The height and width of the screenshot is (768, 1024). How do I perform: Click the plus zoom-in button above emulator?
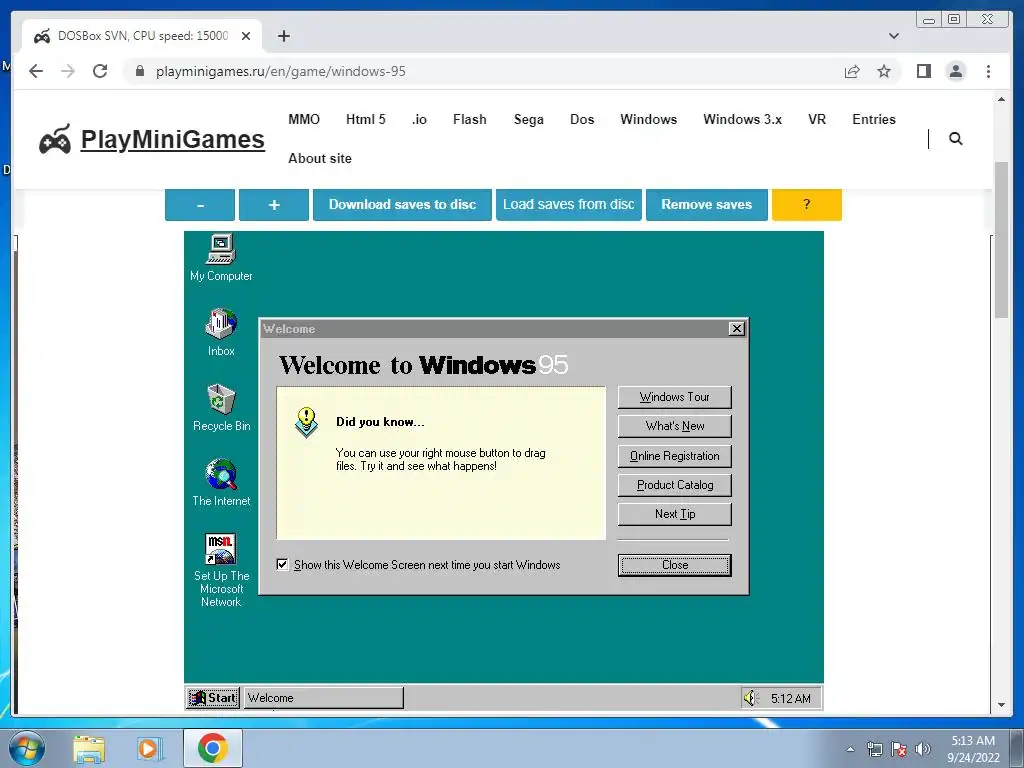[x=274, y=204]
